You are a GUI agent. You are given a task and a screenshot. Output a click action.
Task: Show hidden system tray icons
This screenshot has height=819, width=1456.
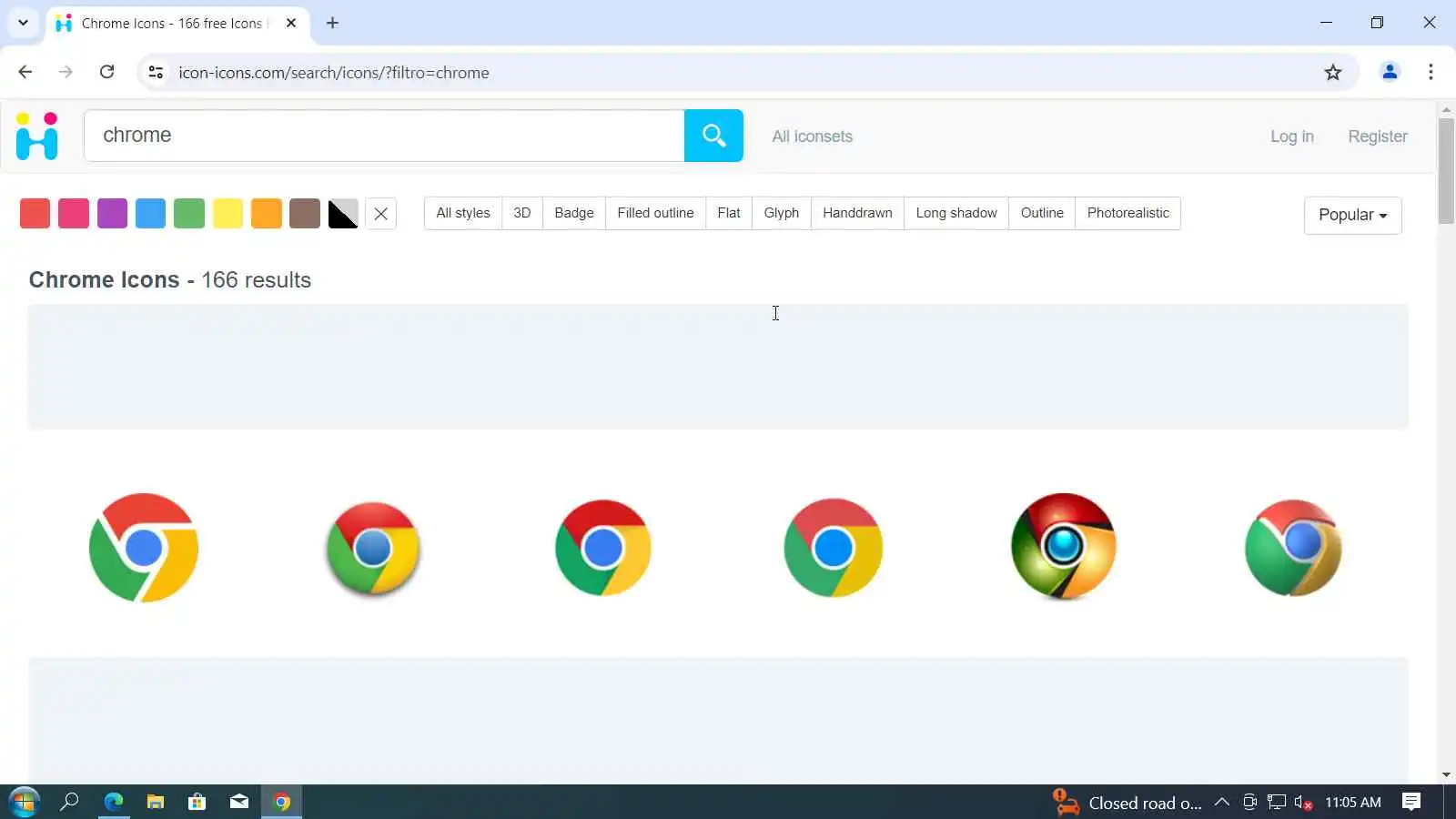coord(1222,802)
